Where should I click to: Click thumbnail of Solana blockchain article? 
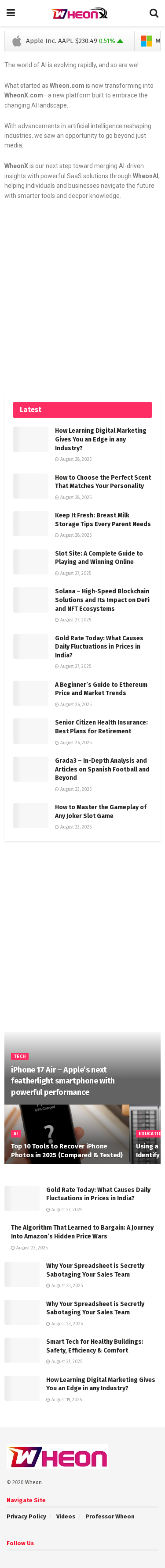coord(30,599)
